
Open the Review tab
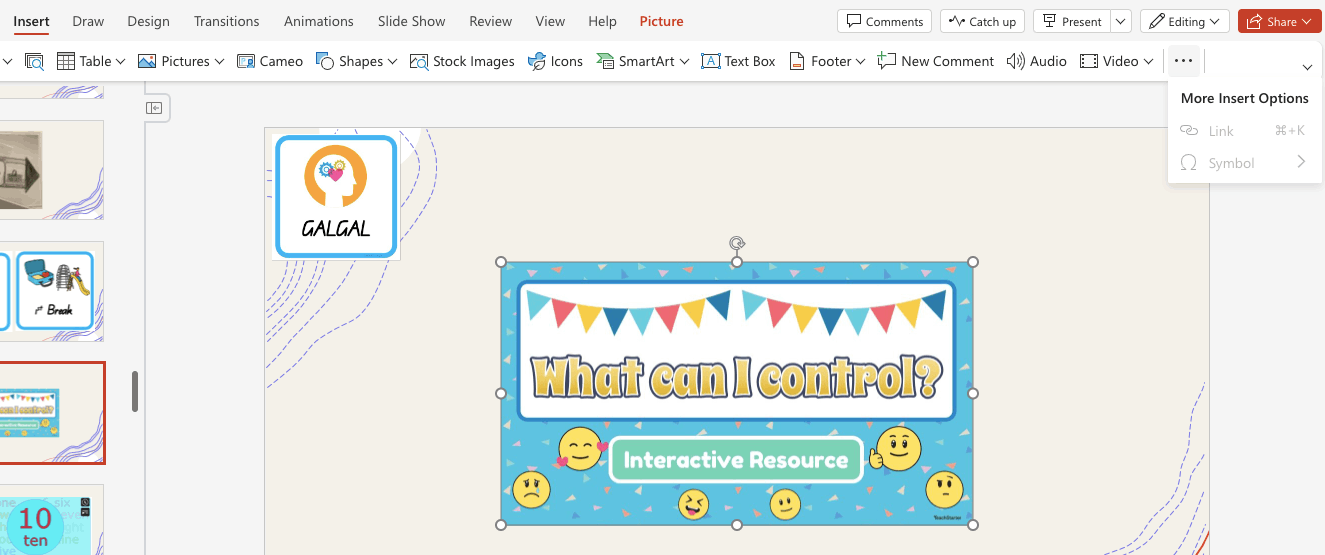pos(491,21)
